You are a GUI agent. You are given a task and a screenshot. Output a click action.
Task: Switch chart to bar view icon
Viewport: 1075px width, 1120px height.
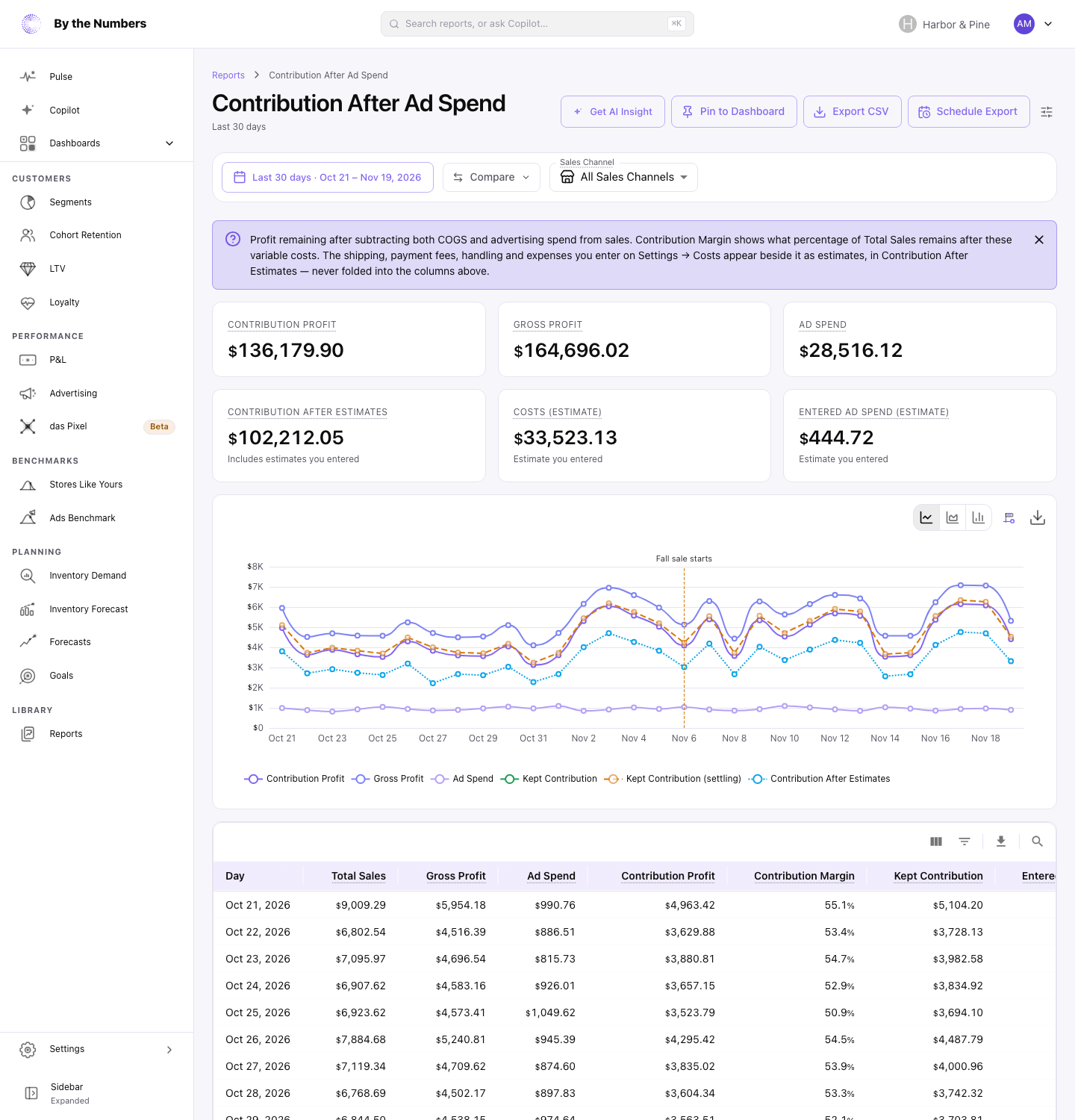point(979,517)
